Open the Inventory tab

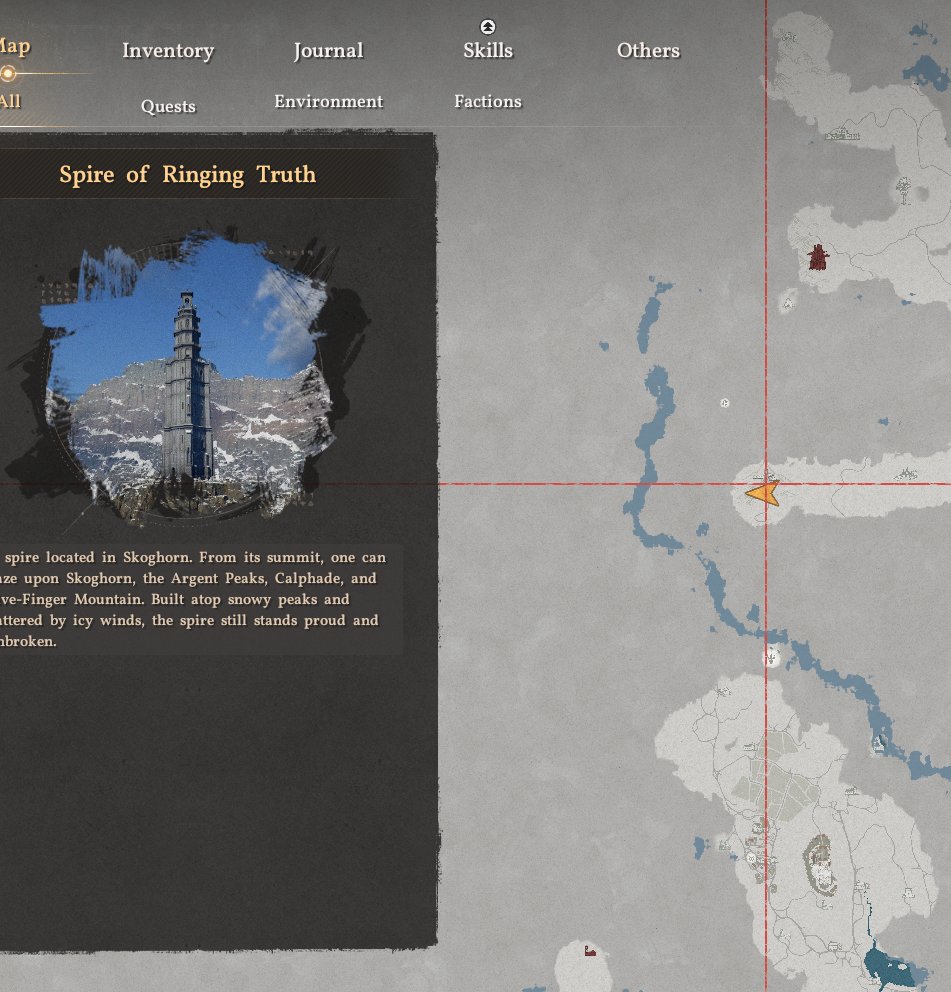pyautogui.click(x=168, y=51)
